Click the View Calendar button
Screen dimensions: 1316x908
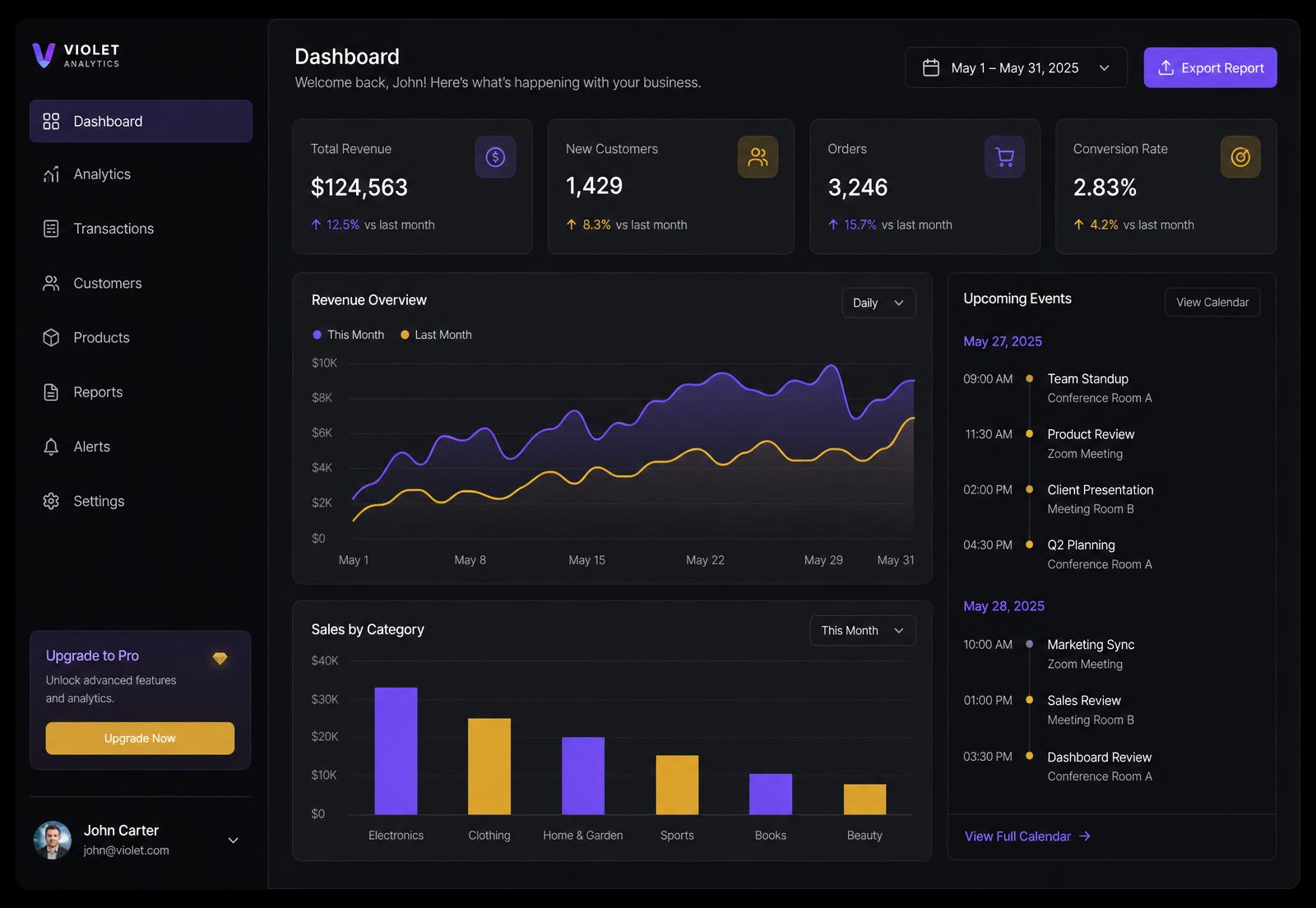[x=1212, y=302]
